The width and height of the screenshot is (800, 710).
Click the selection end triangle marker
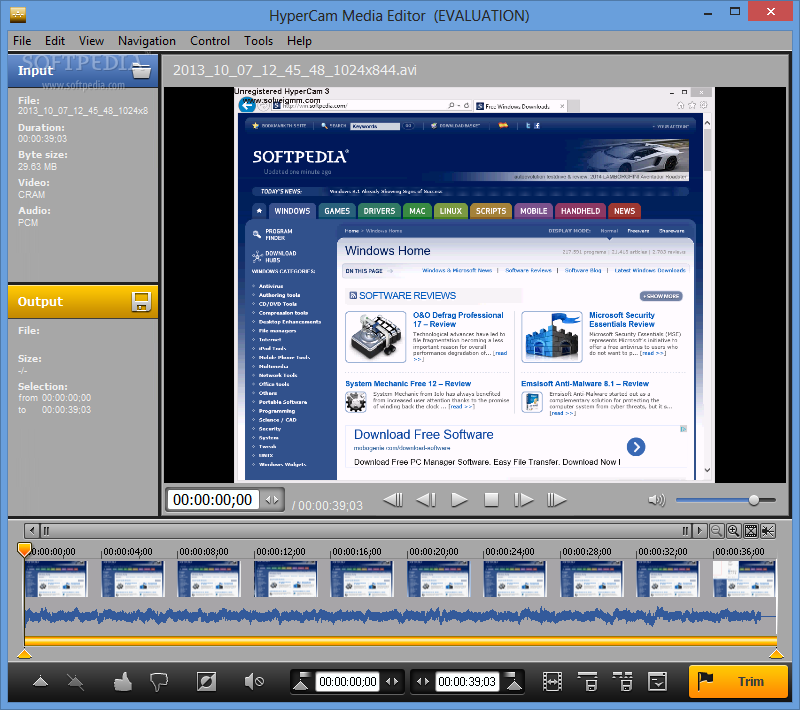pyautogui.click(x=776, y=654)
